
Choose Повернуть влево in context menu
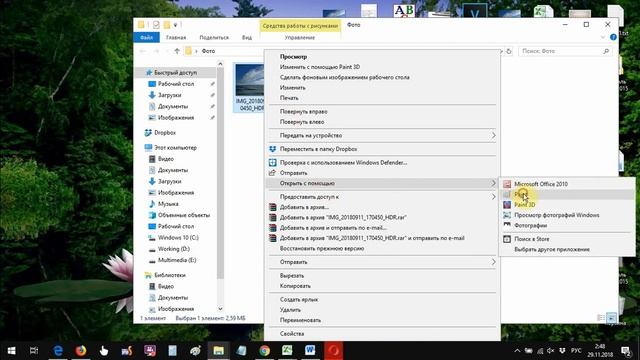pos(302,122)
